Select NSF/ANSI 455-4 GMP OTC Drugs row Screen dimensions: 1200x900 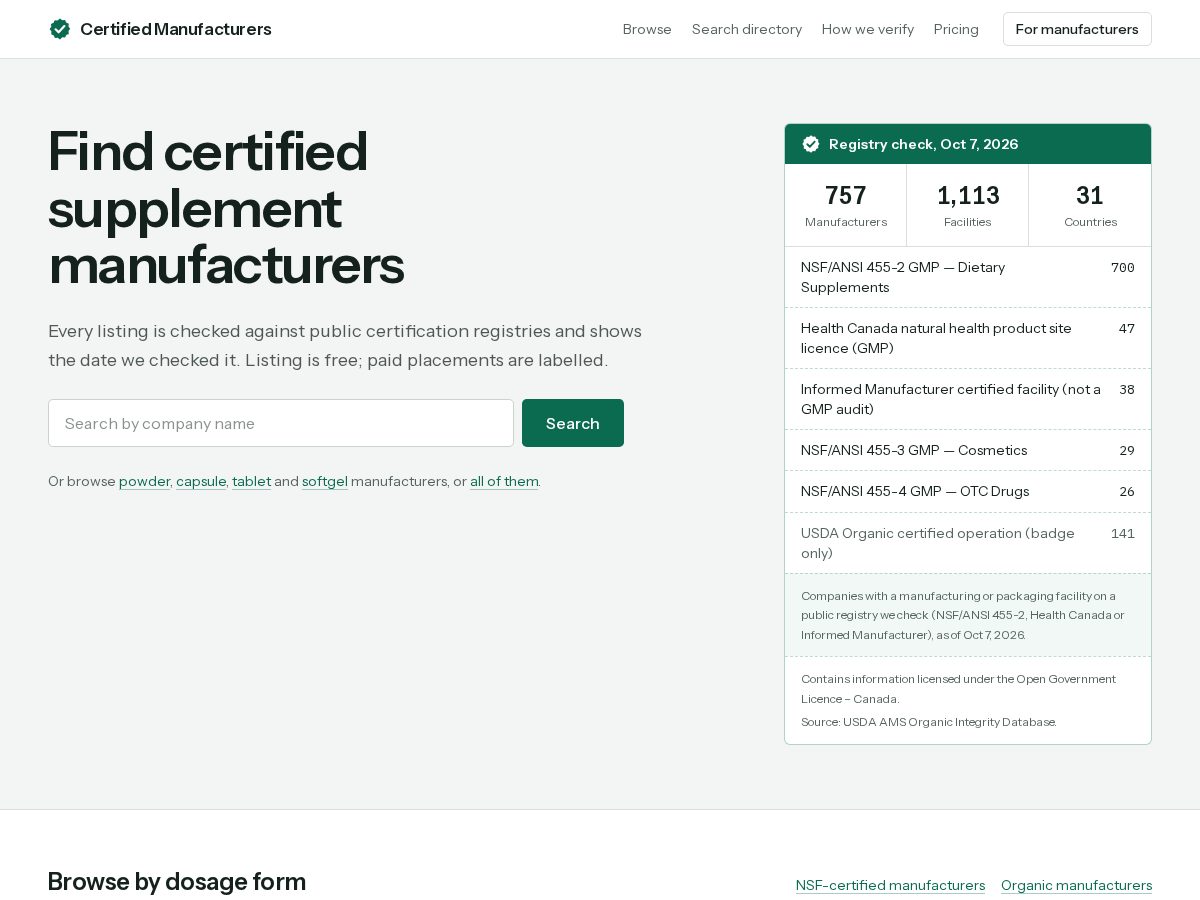(968, 491)
